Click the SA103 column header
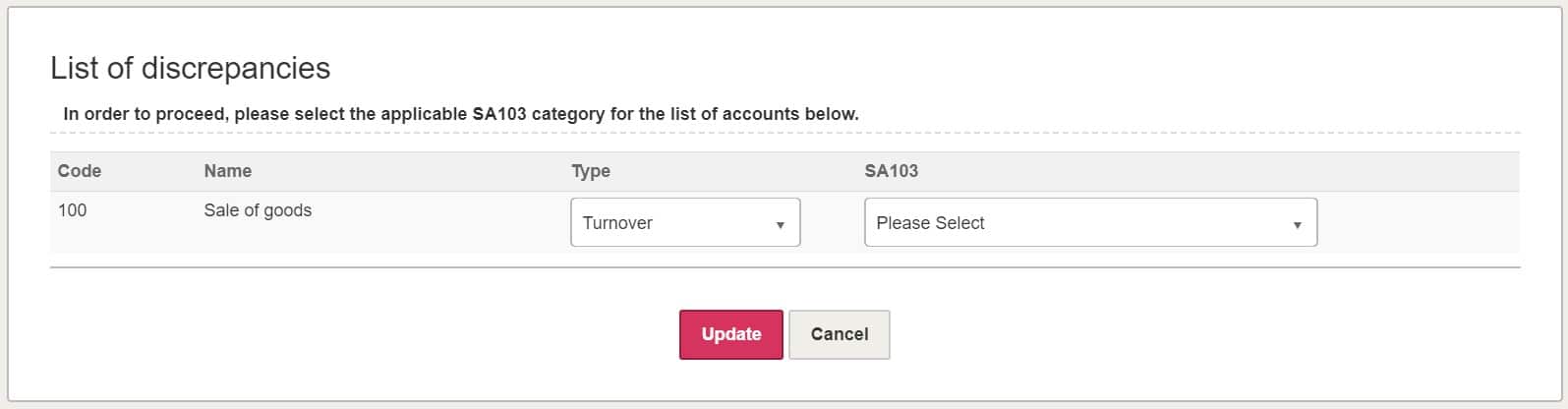 tap(891, 171)
